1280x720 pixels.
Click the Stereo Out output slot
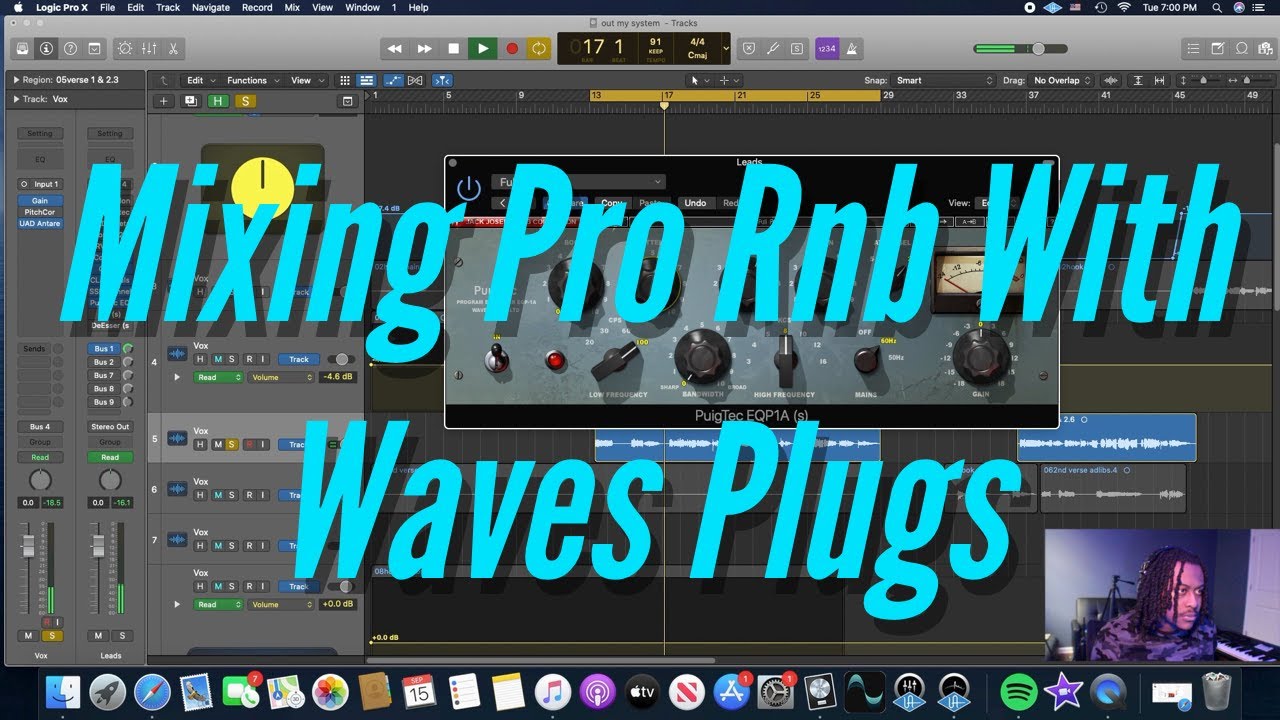[x=110, y=427]
